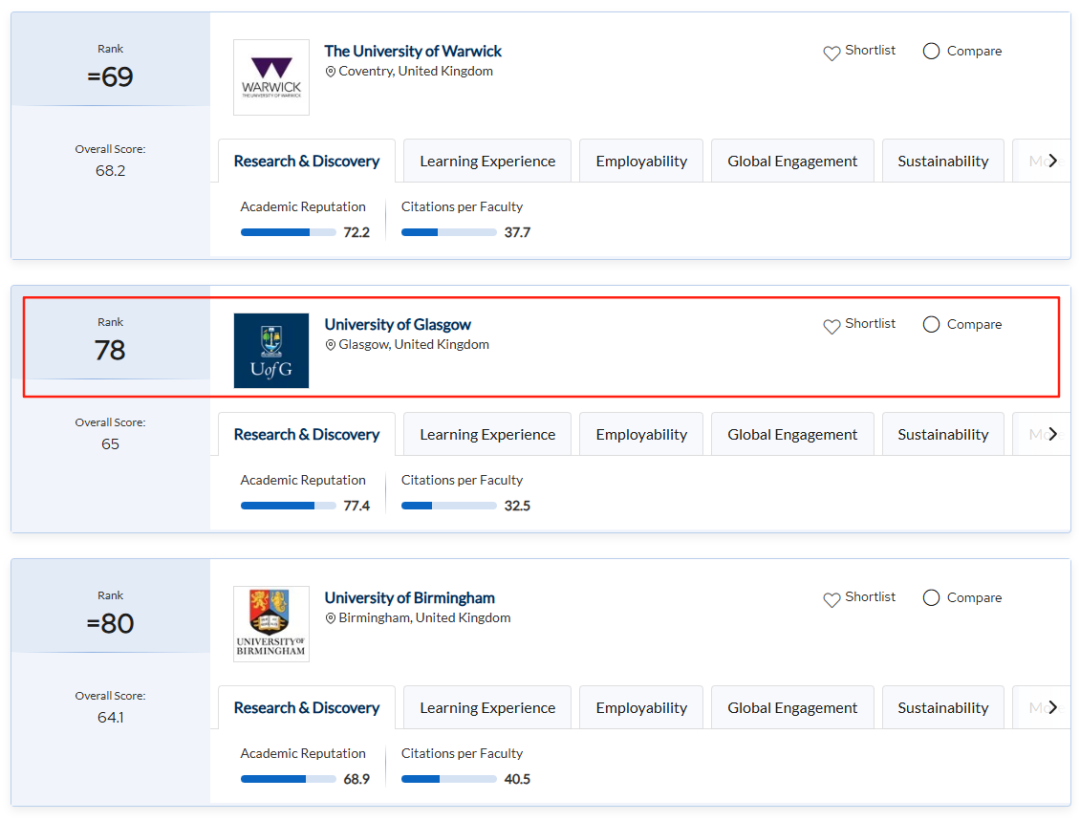Open The University of Warwick link

pyautogui.click(x=413, y=51)
